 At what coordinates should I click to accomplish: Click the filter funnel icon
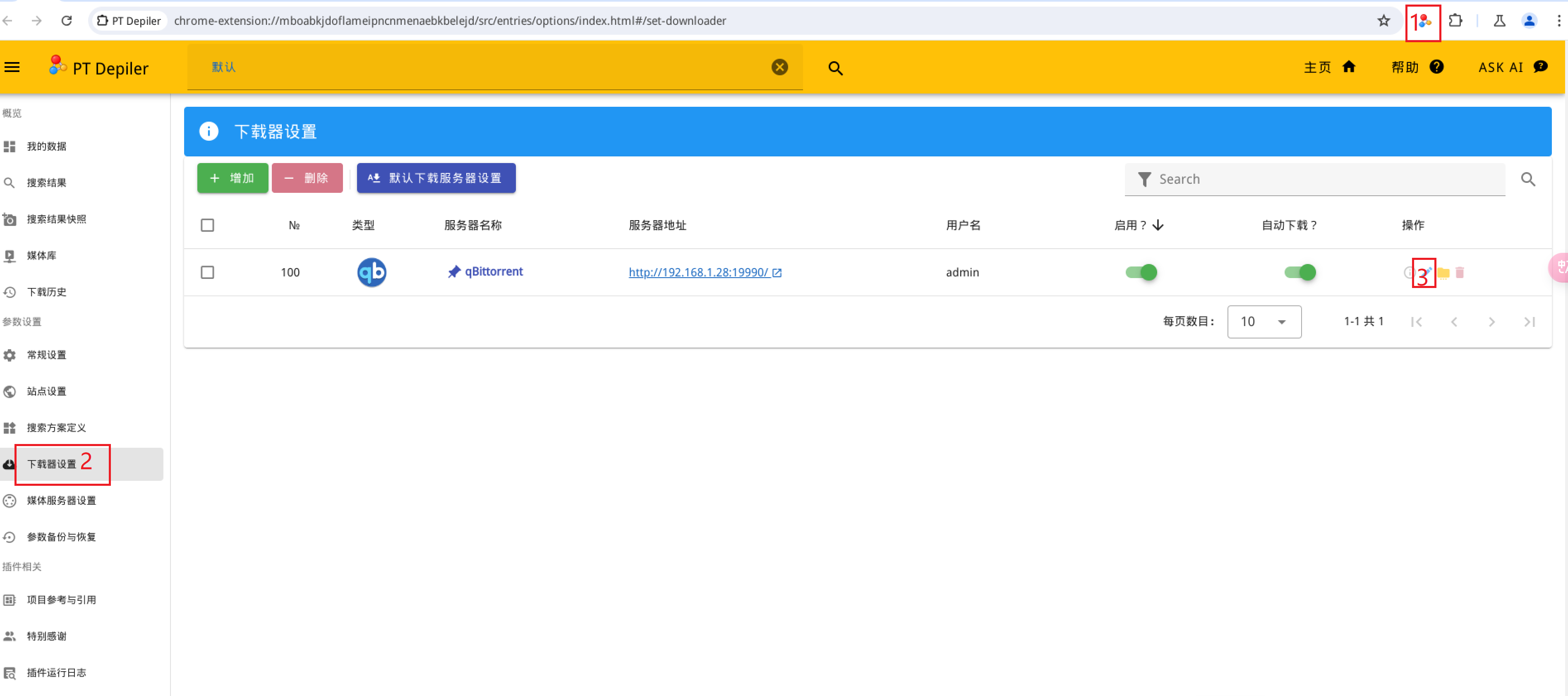1144,179
